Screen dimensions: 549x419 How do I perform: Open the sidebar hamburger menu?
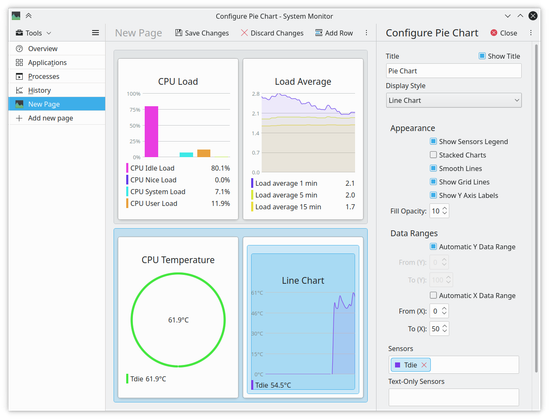[x=95, y=33]
